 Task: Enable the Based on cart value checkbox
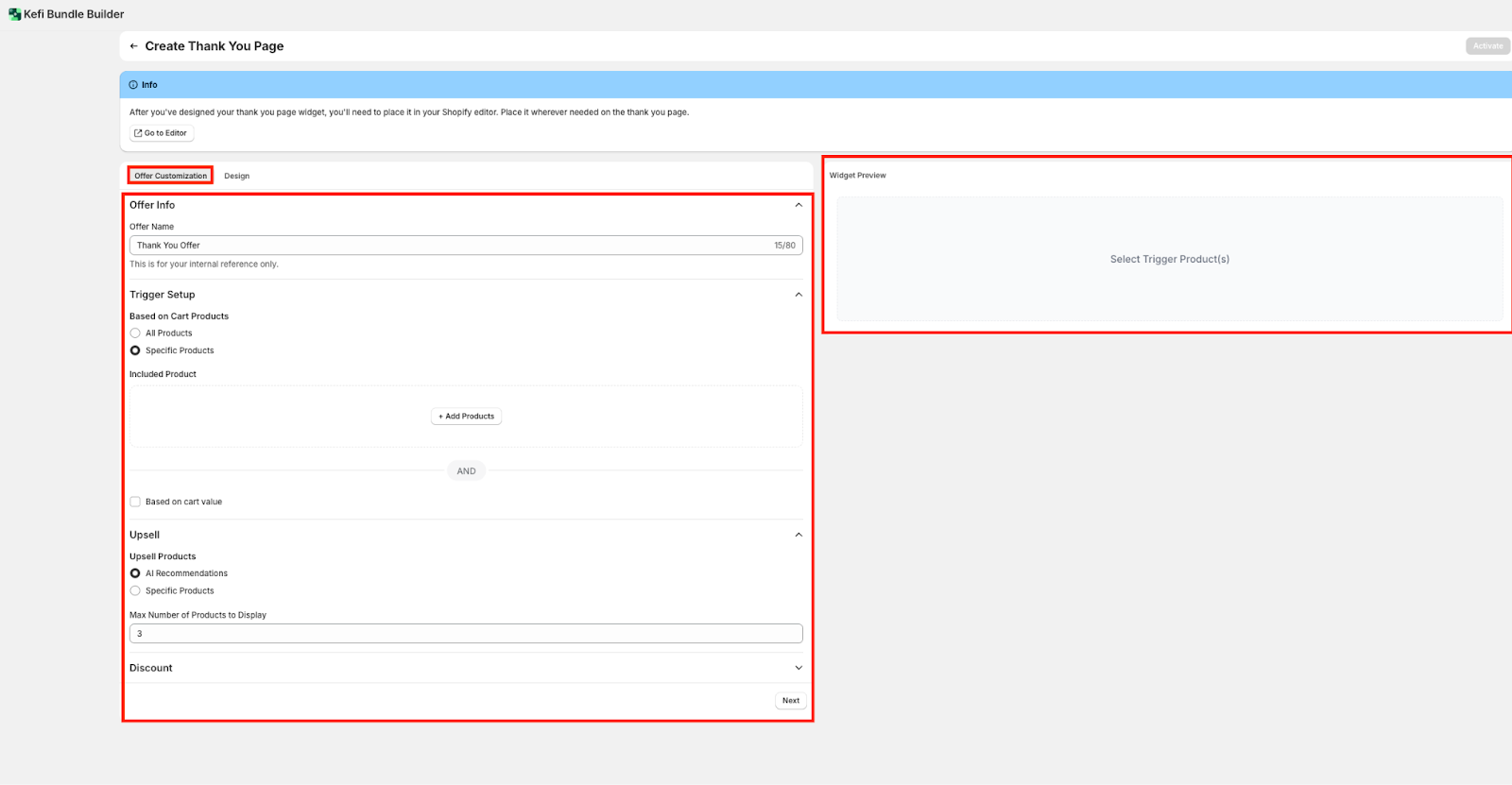(x=135, y=502)
